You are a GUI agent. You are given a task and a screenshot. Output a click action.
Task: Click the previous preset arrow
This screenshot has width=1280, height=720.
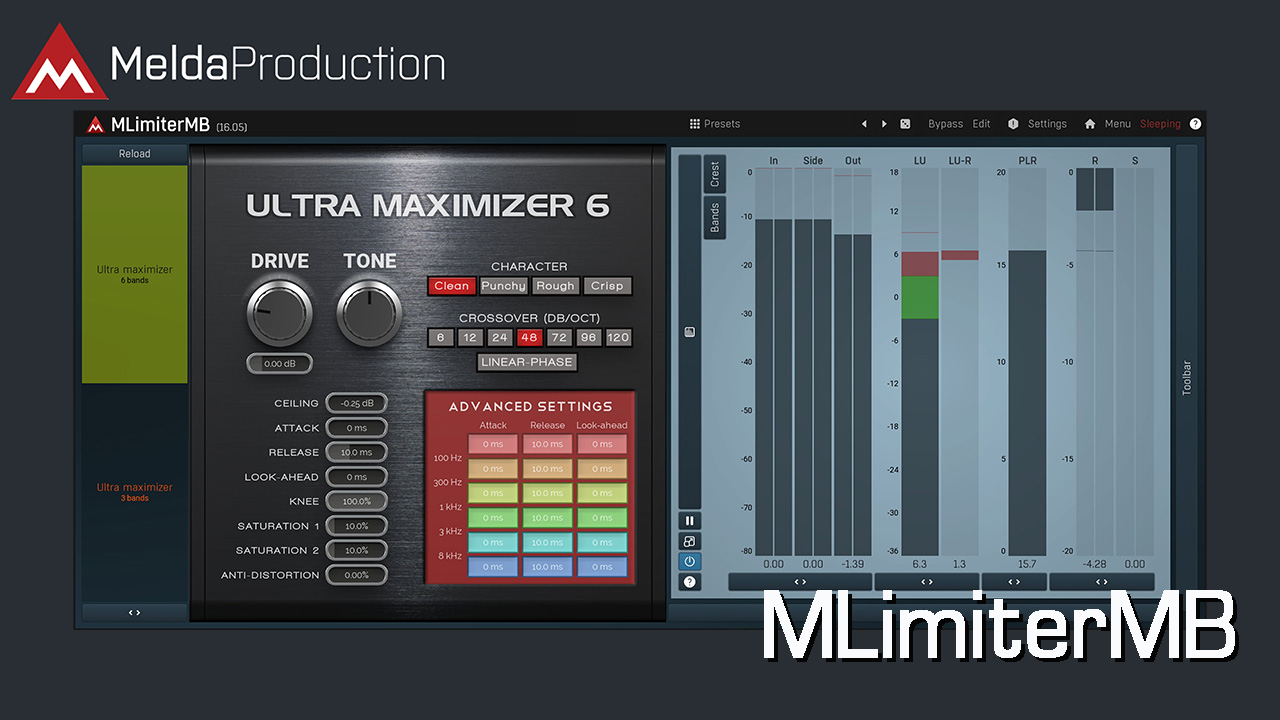point(864,124)
